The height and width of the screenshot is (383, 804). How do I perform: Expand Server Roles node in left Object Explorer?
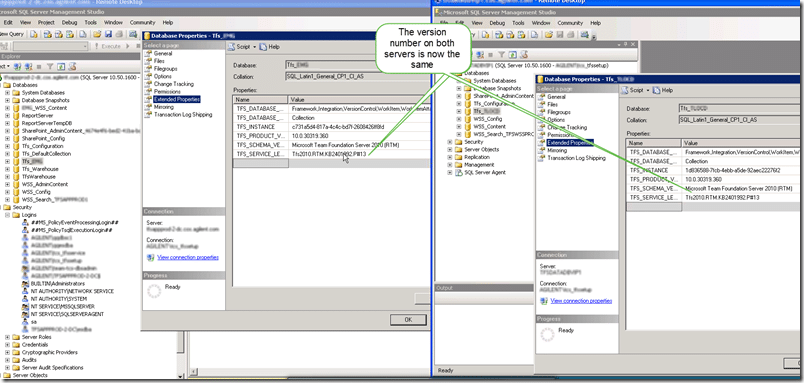[x=7, y=337]
